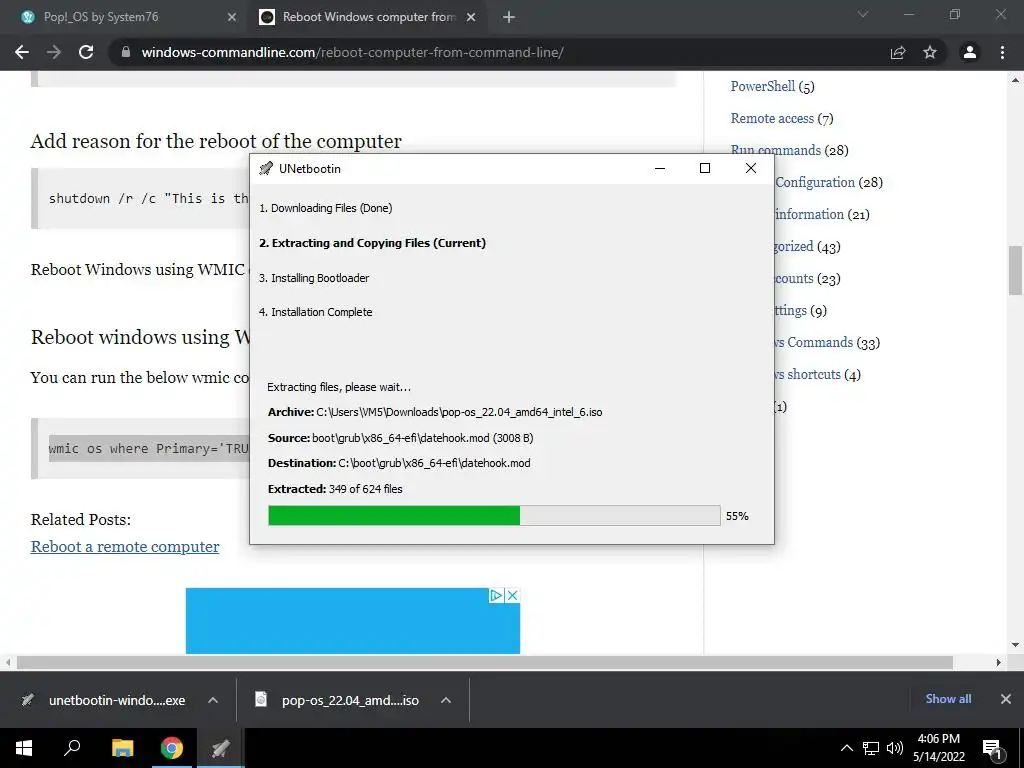The width and height of the screenshot is (1024, 768).
Task: Select the wmic command code text
Action: point(149,449)
